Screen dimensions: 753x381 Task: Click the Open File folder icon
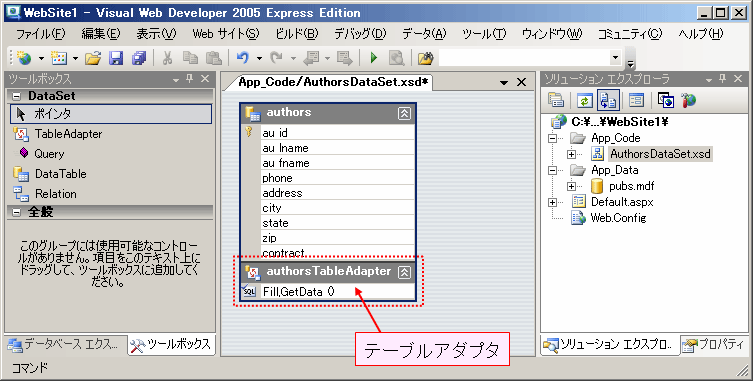tap(93, 58)
